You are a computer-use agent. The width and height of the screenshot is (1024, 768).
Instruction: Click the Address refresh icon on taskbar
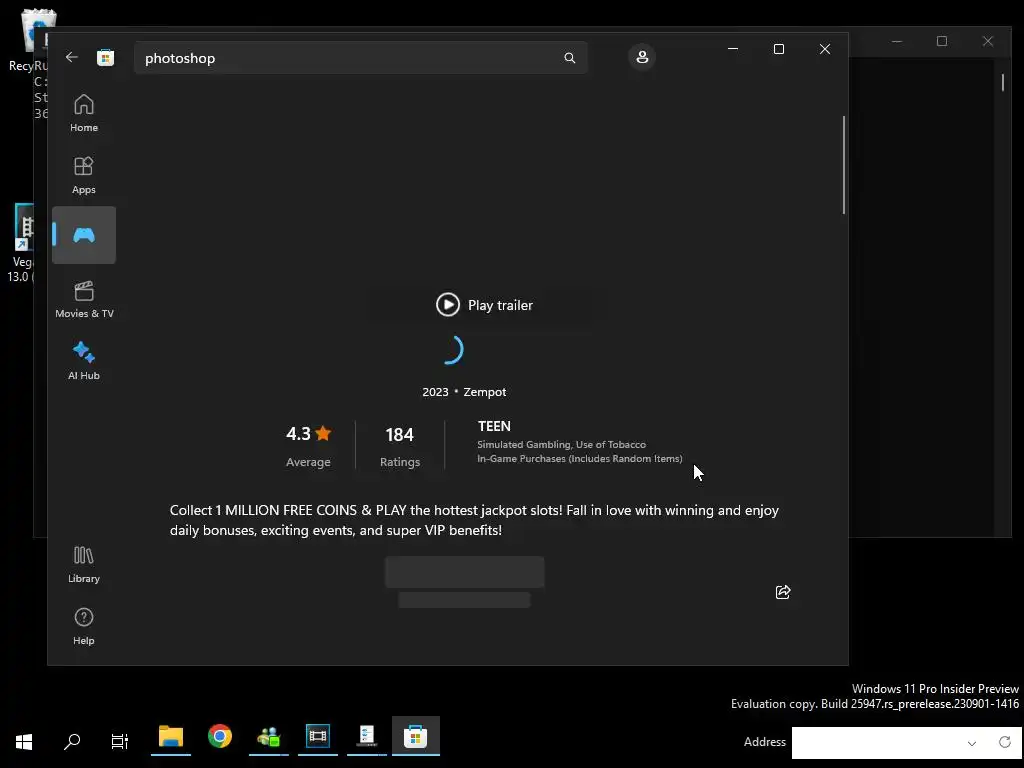click(x=1004, y=742)
